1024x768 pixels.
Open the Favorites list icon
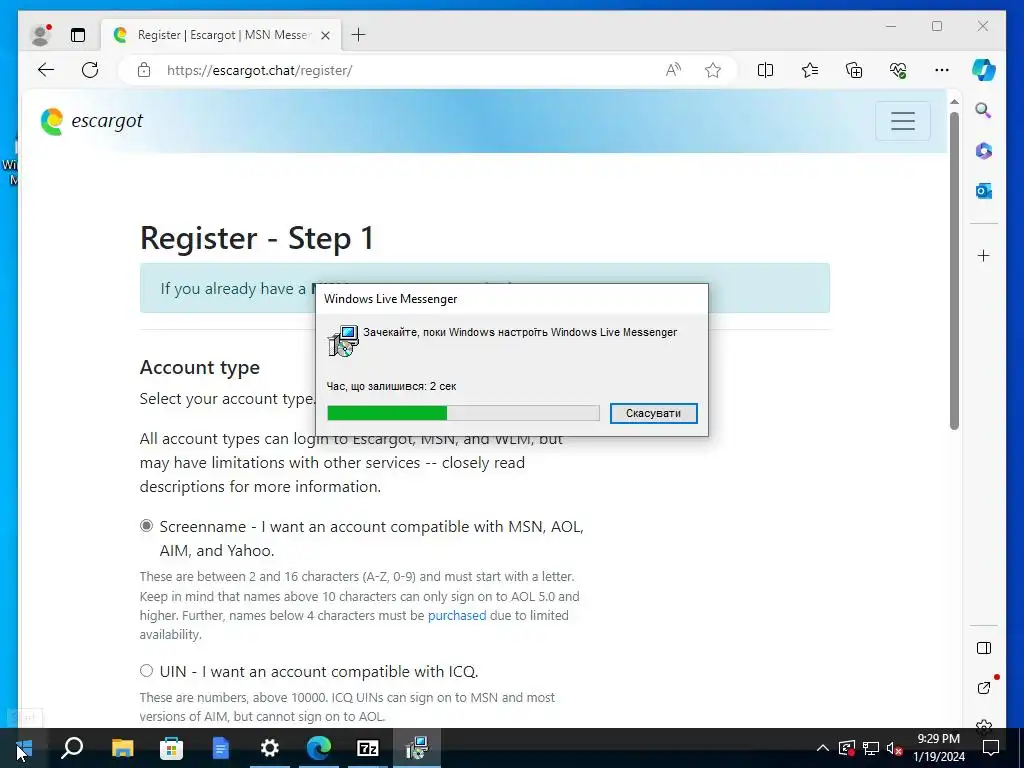[810, 70]
